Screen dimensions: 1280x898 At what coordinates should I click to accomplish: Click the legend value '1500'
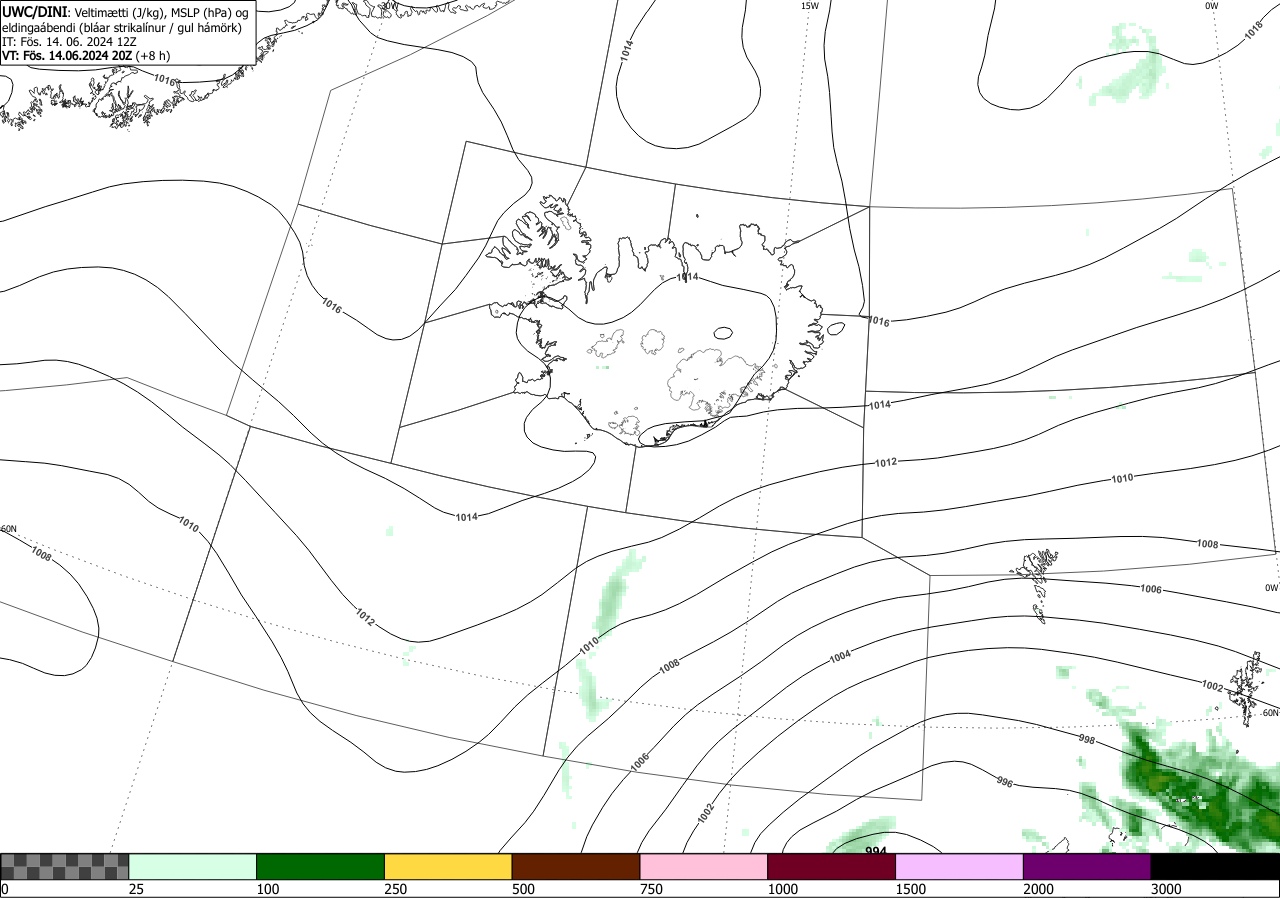(x=911, y=889)
